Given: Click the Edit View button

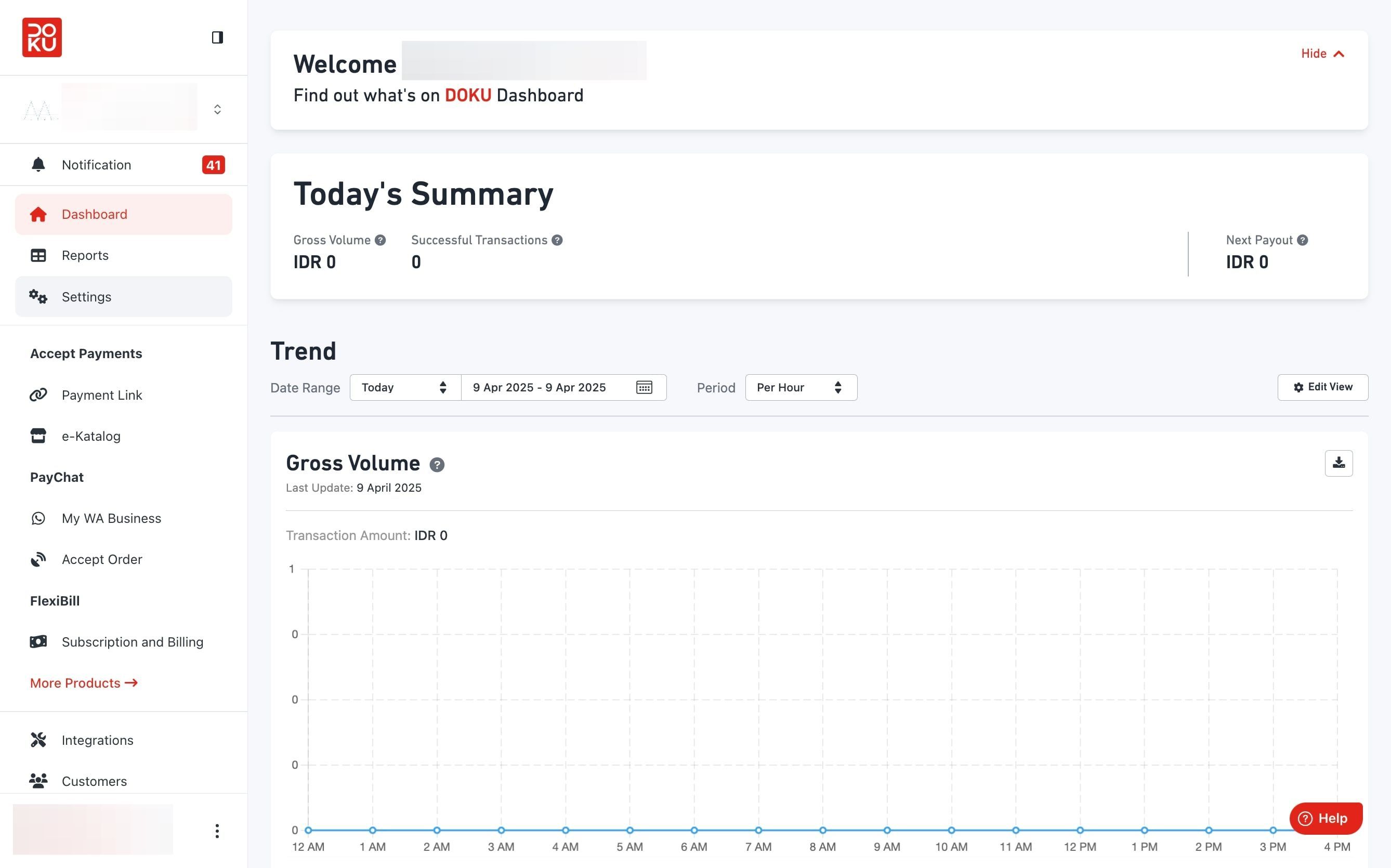Looking at the screenshot, I should 1322,388.
